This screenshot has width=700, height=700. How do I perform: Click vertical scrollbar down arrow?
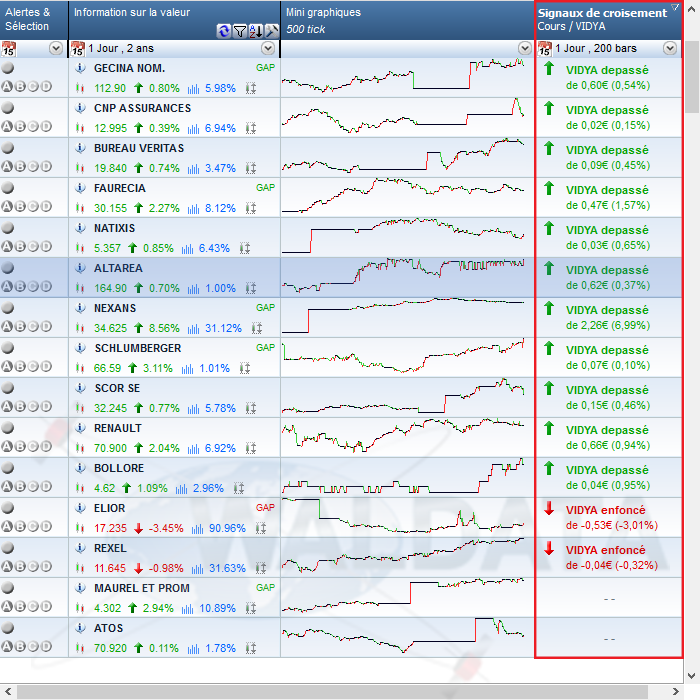click(692, 675)
